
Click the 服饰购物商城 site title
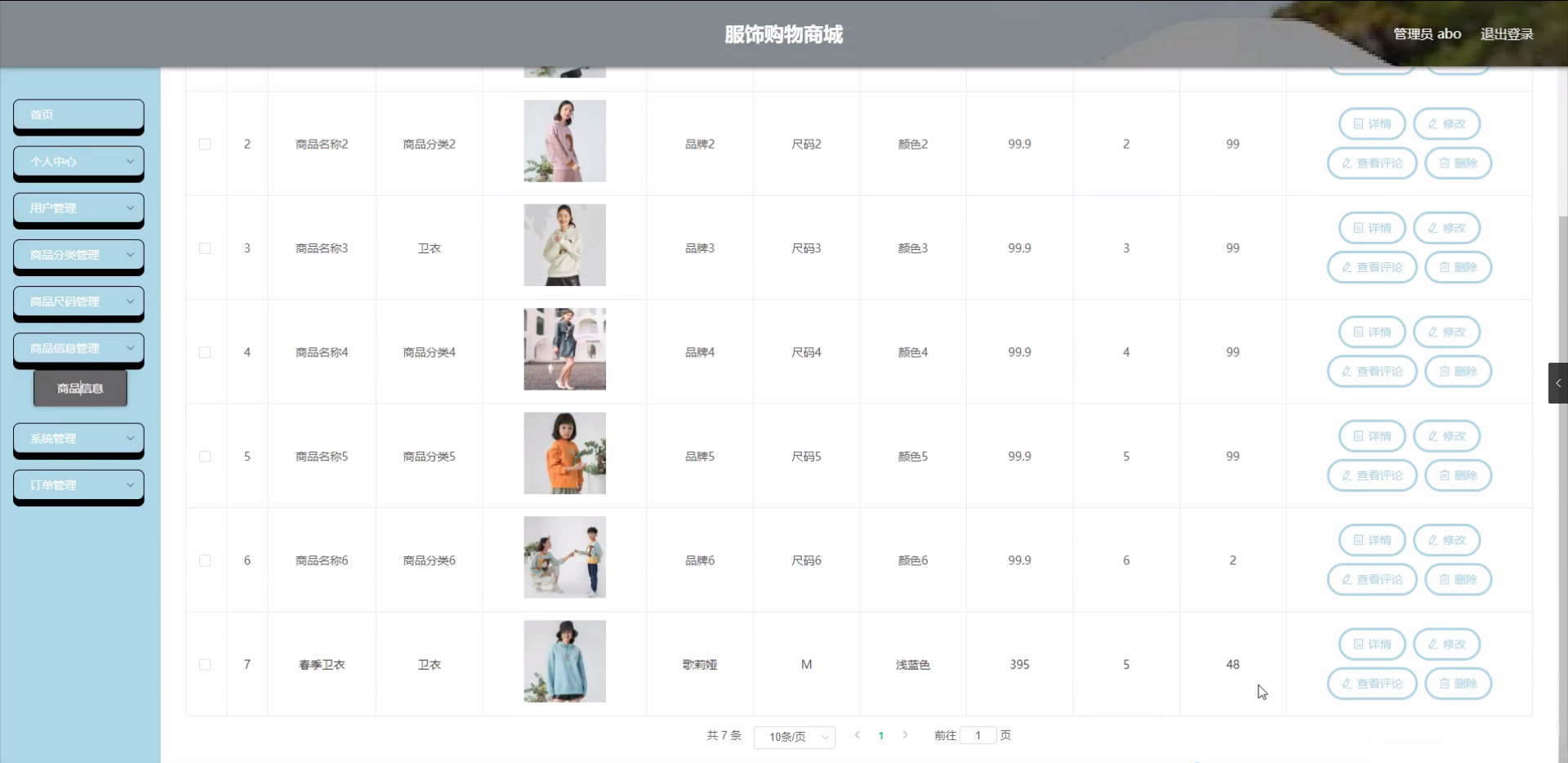[784, 34]
